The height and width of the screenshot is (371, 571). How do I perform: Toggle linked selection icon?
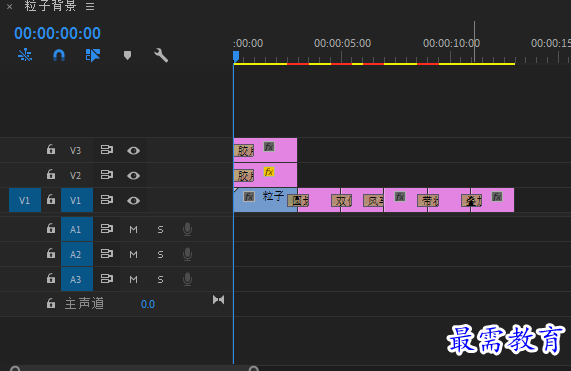coord(92,55)
